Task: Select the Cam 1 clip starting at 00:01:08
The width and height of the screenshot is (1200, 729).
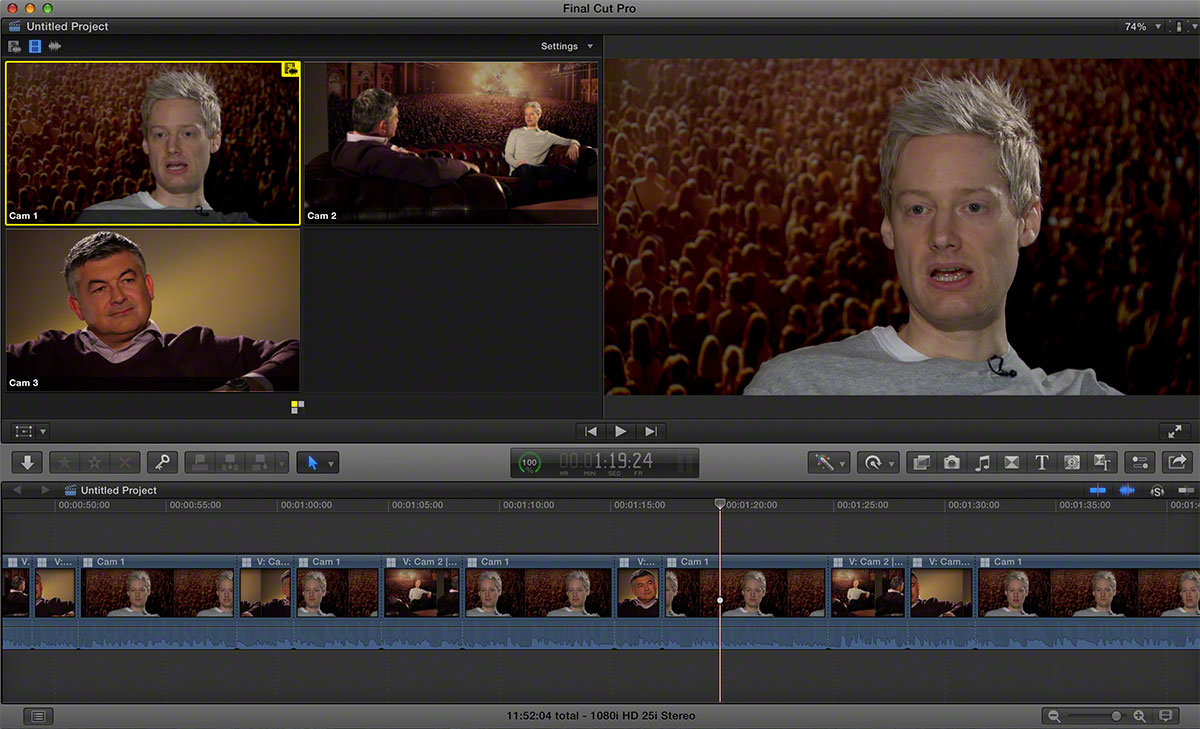Action: point(539,587)
